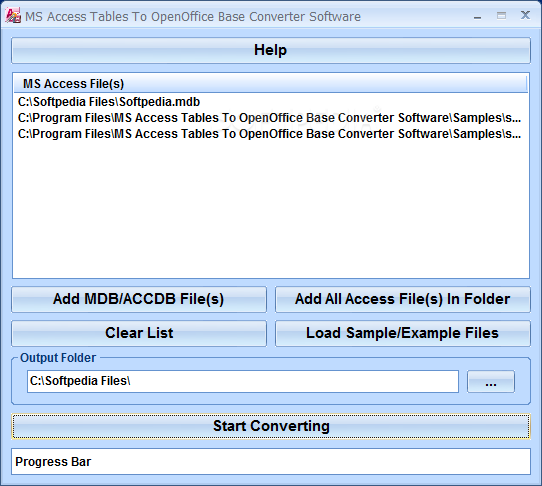Start Converting the files
The image size is (542, 486).
[x=271, y=426]
